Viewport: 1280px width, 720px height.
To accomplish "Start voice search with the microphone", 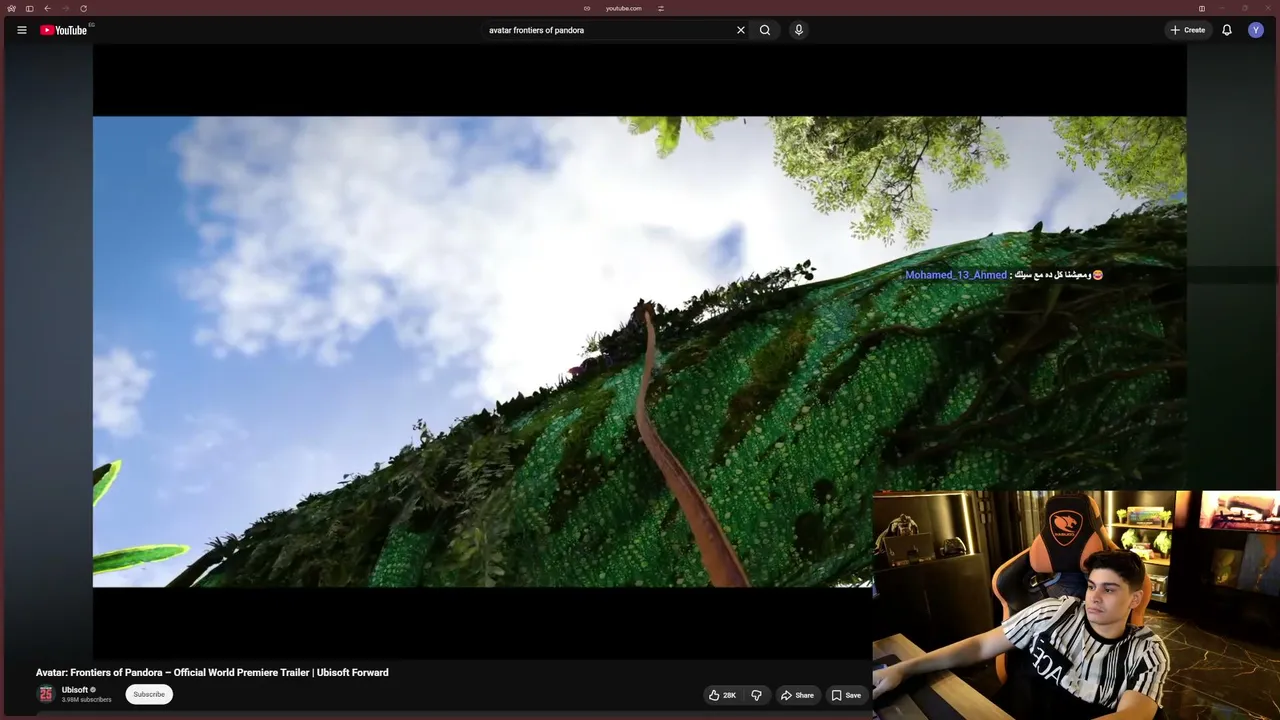I will point(798,30).
